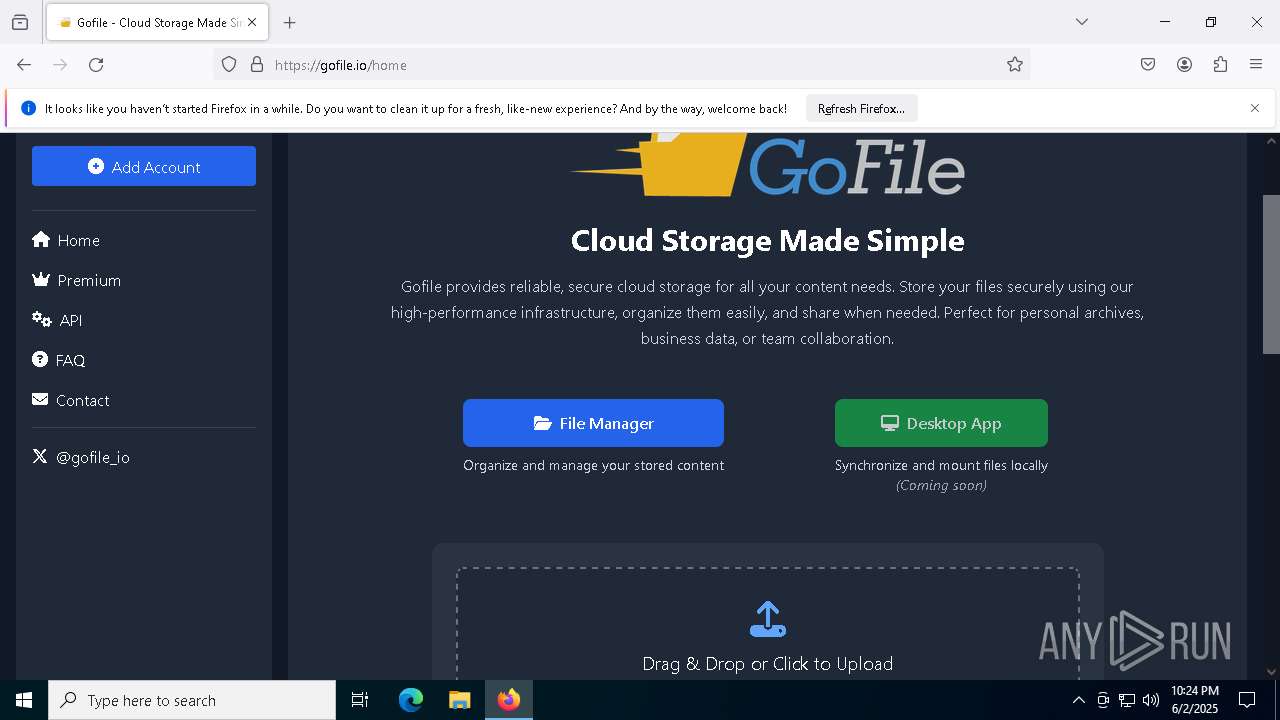This screenshot has height=720, width=1280.
Task: Open the Windows Start menu
Action: click(x=24, y=700)
